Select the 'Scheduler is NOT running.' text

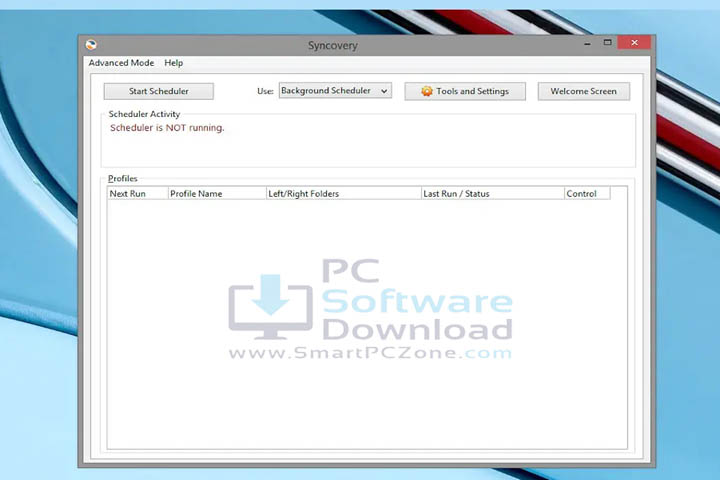pyautogui.click(x=167, y=128)
